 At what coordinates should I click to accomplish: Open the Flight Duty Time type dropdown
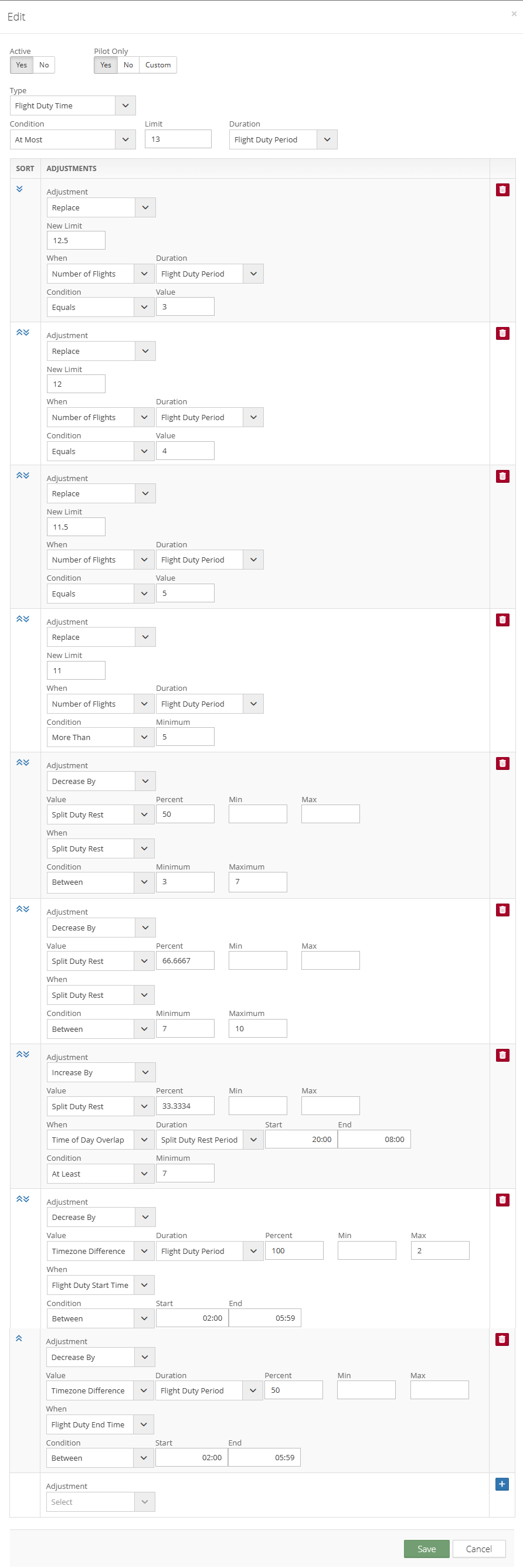coord(73,106)
